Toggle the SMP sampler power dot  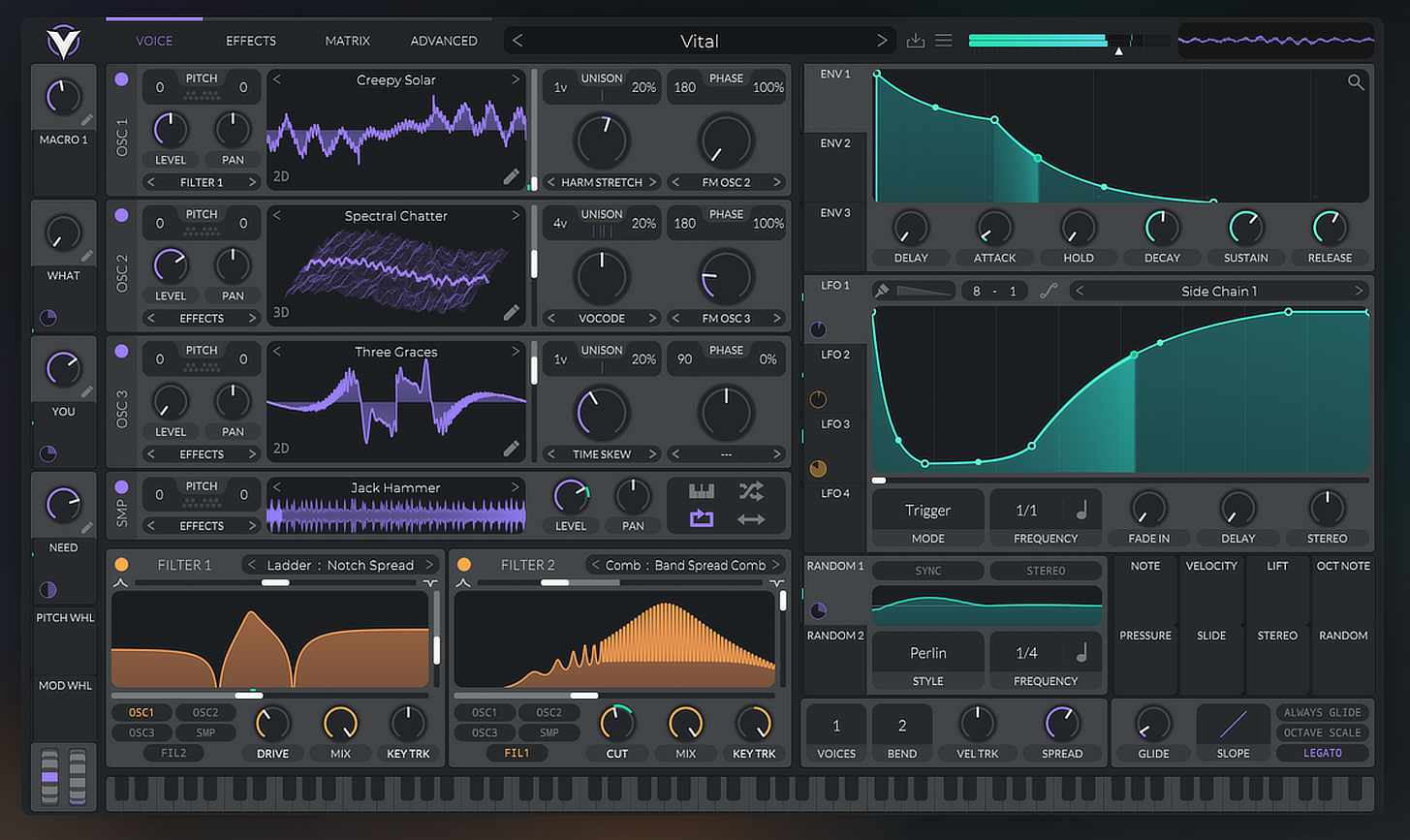(x=121, y=486)
